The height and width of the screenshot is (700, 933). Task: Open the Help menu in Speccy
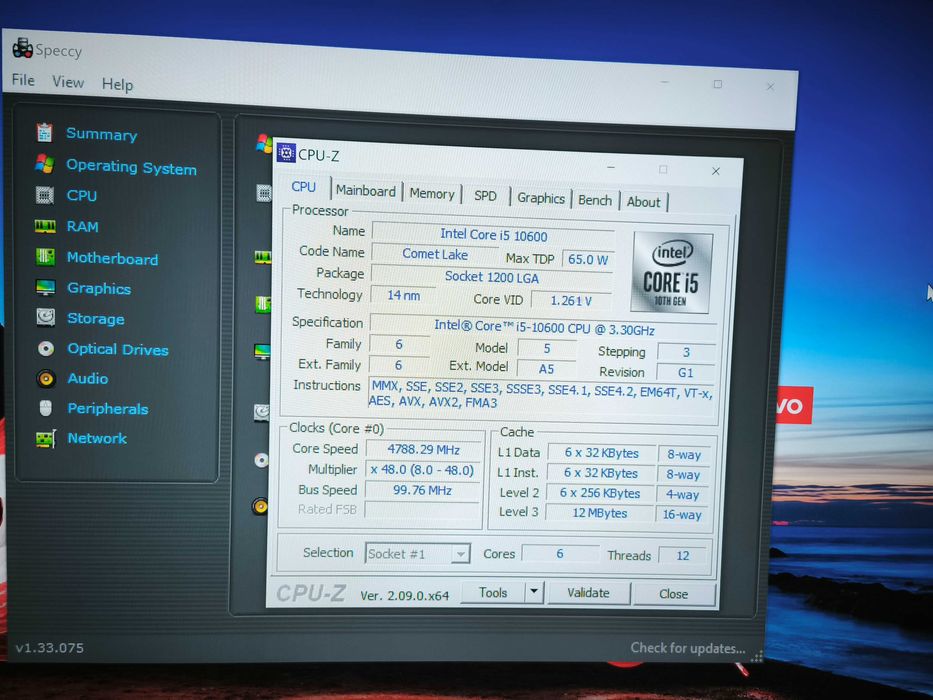117,85
